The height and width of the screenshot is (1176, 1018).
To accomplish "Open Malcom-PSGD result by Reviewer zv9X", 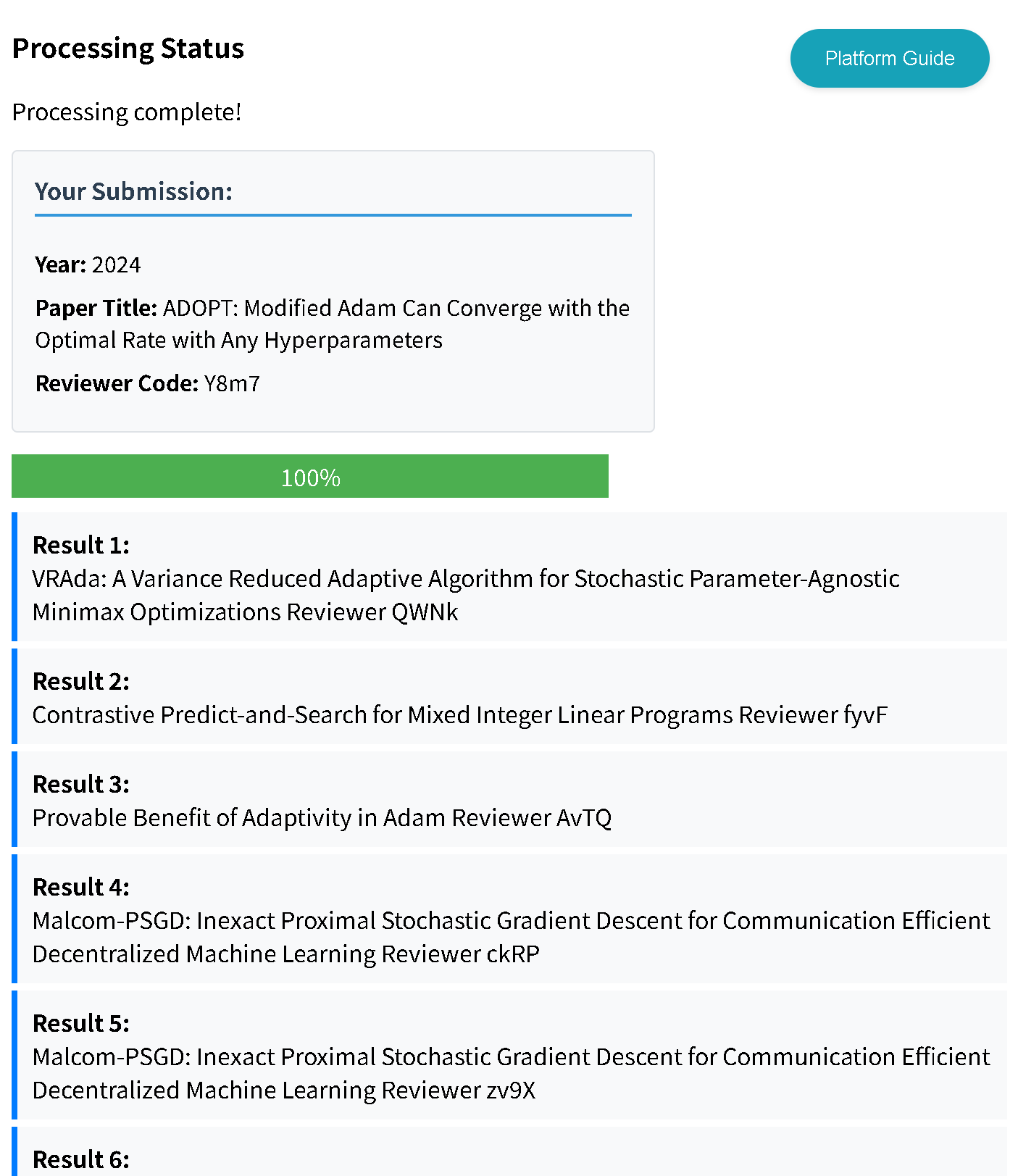I will tap(510, 1073).
